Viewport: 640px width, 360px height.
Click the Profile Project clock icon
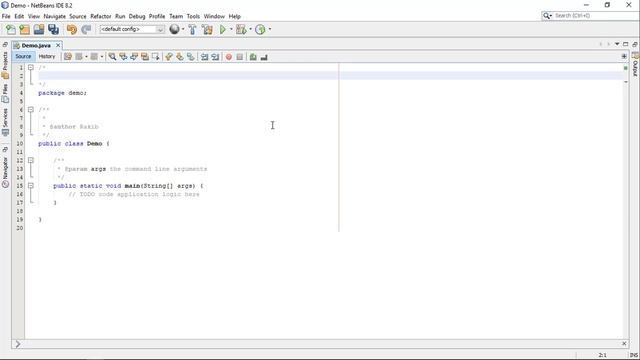(x=260, y=29)
